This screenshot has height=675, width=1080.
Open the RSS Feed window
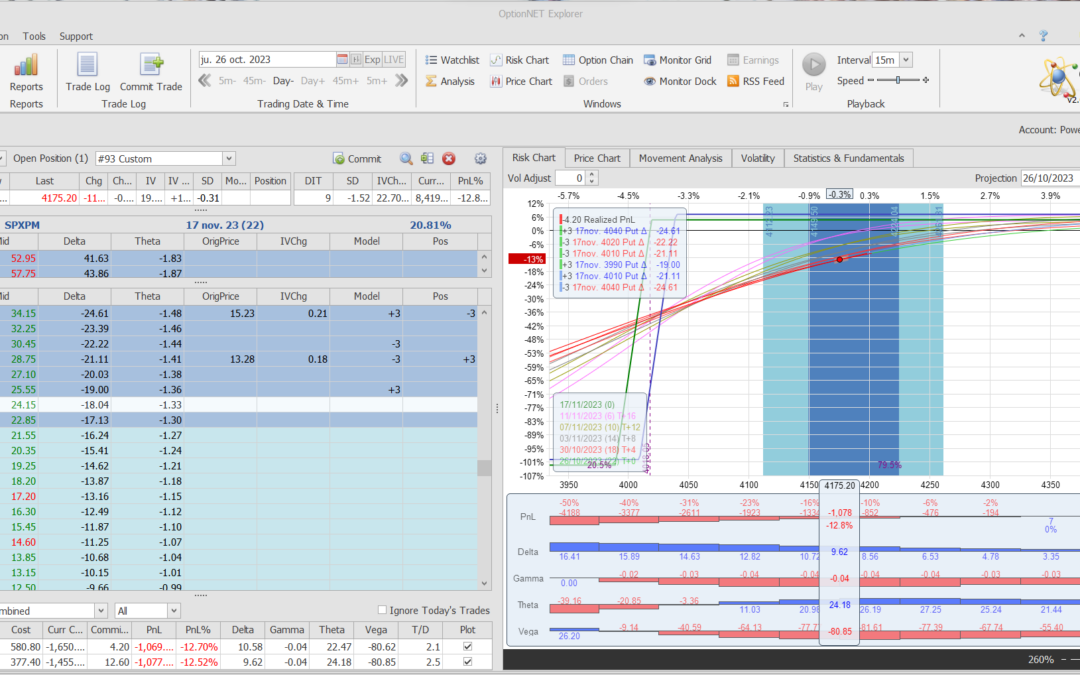[x=755, y=81]
